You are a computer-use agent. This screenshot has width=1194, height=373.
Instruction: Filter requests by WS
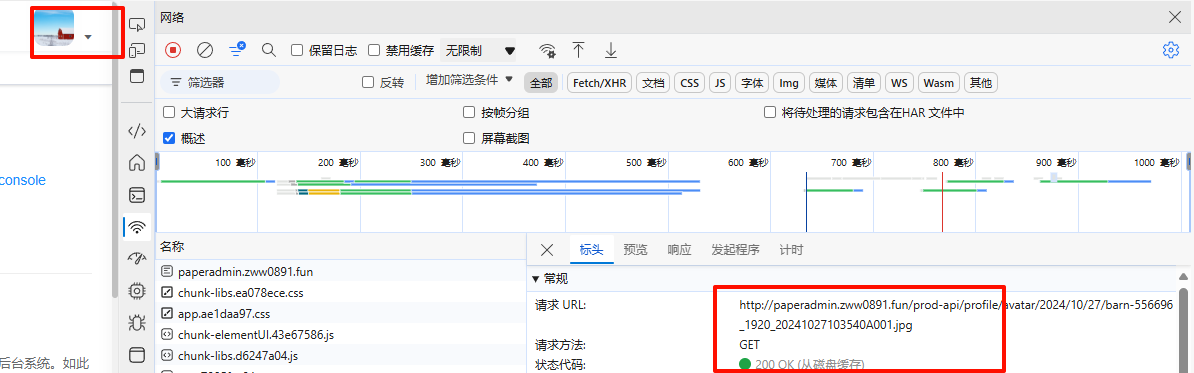click(899, 83)
